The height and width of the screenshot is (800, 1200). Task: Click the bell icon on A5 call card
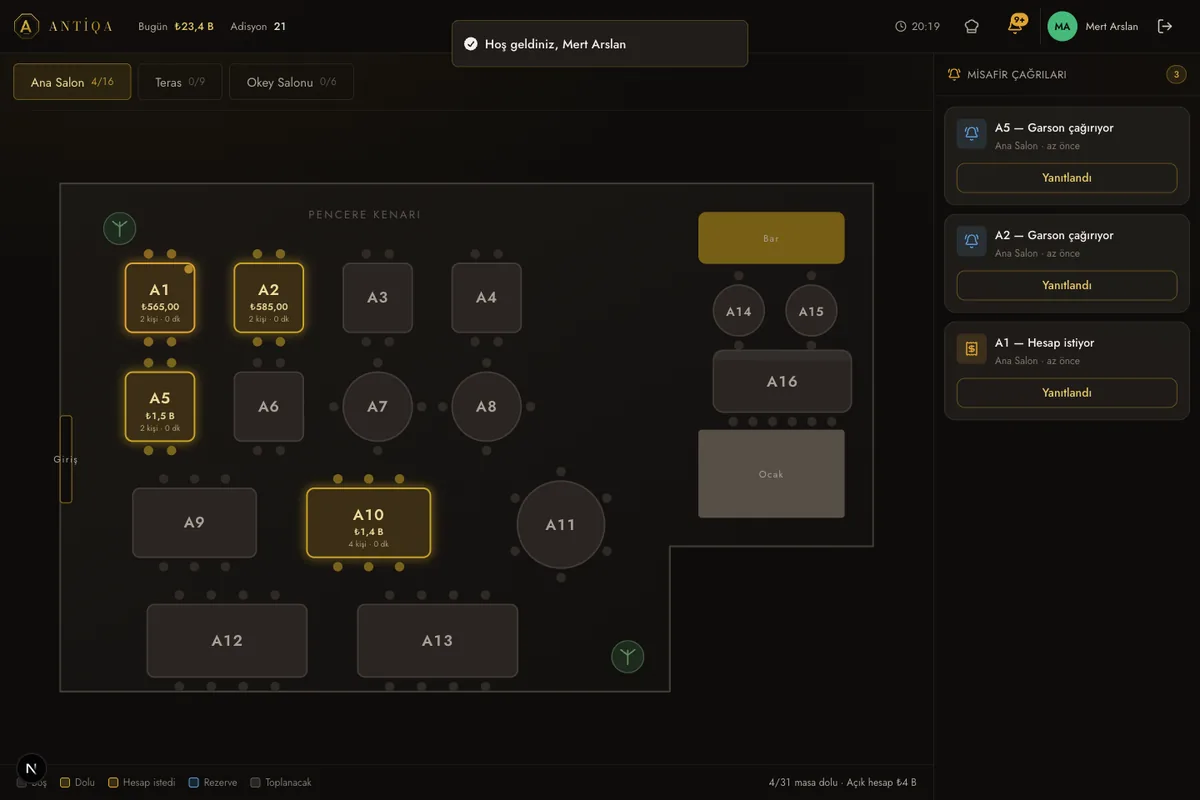971,134
